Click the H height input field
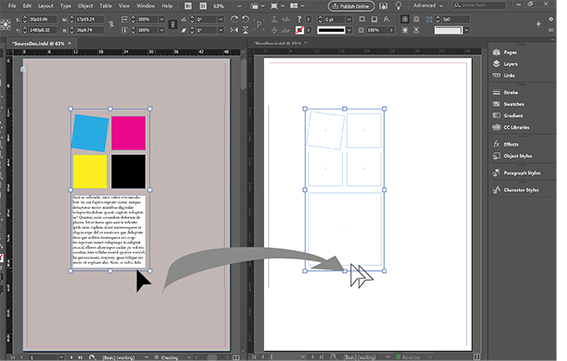Viewport: 567px width, 361px height. [90, 30]
